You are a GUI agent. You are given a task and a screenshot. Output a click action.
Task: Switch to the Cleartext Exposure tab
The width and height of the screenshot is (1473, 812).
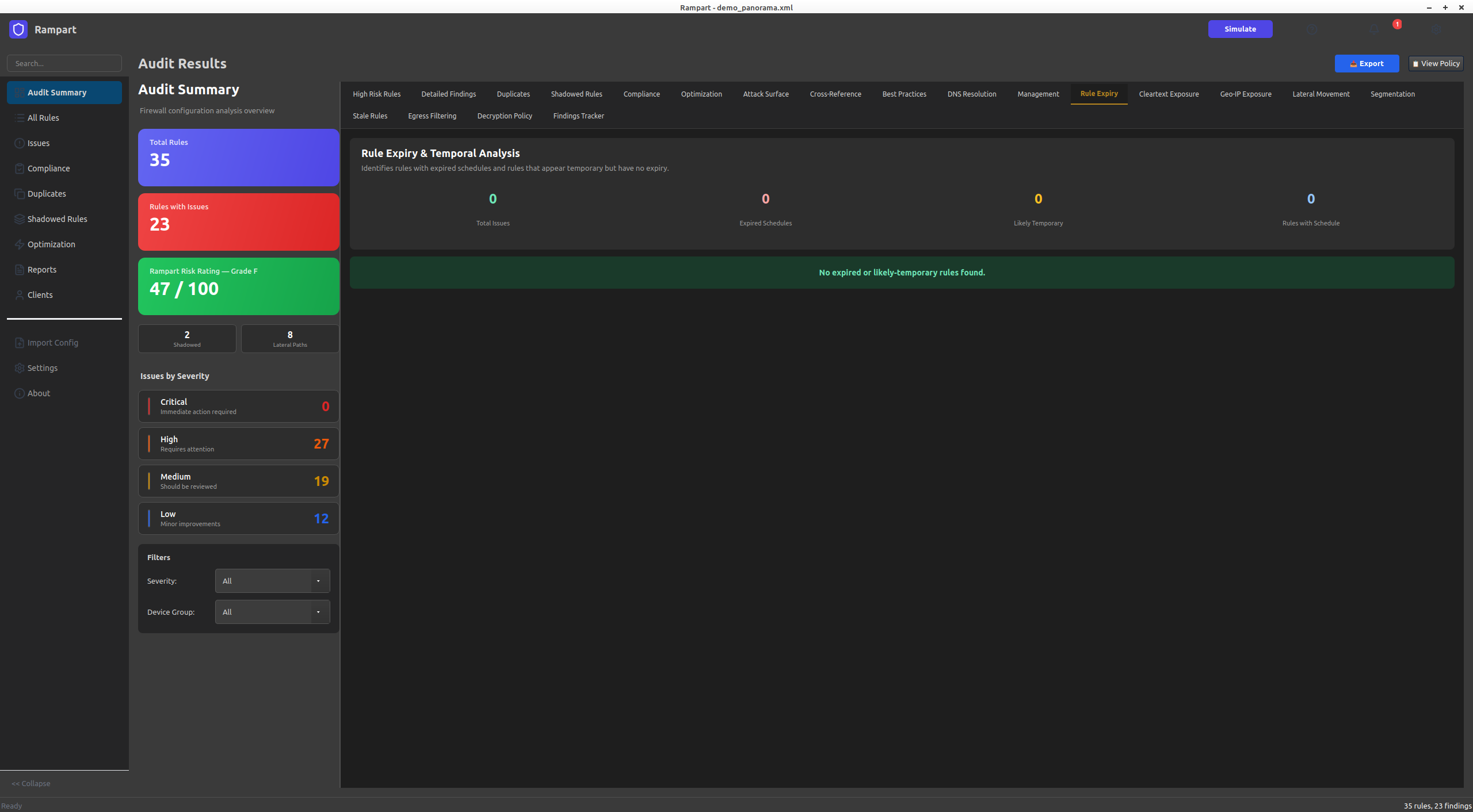pos(1169,94)
